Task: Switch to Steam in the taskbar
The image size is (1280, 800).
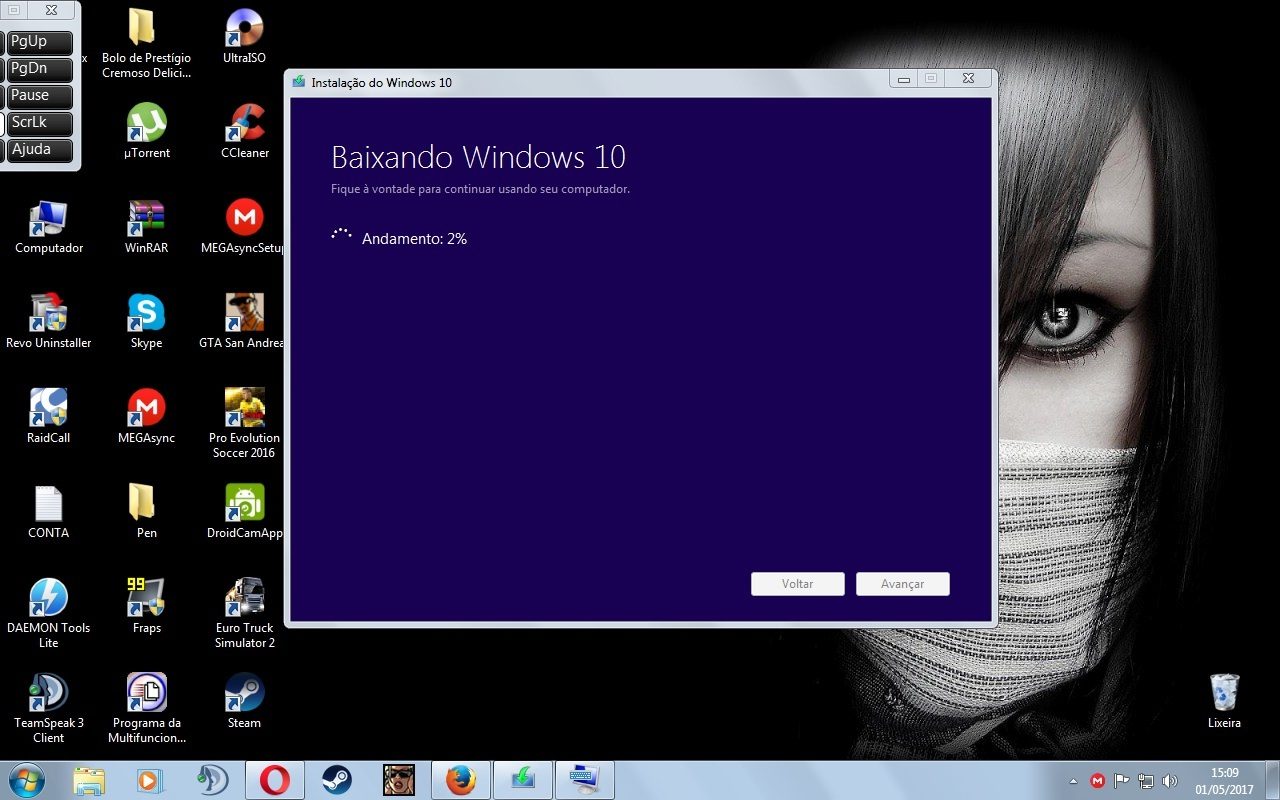Action: coord(337,780)
